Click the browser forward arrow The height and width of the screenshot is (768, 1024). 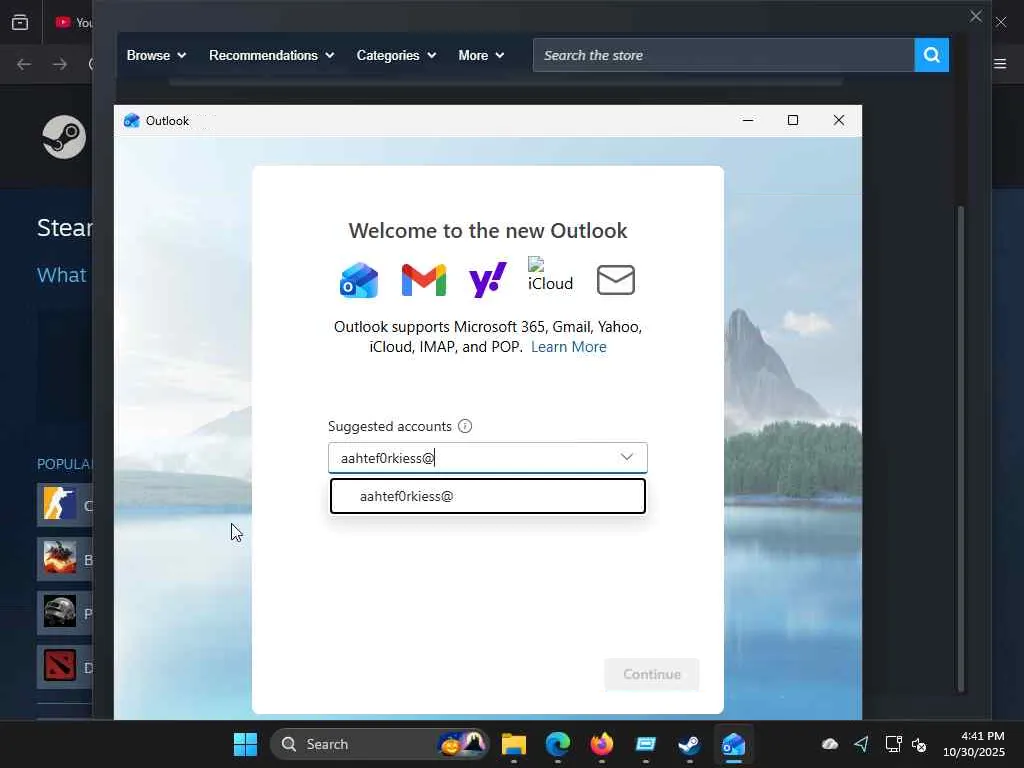point(60,64)
